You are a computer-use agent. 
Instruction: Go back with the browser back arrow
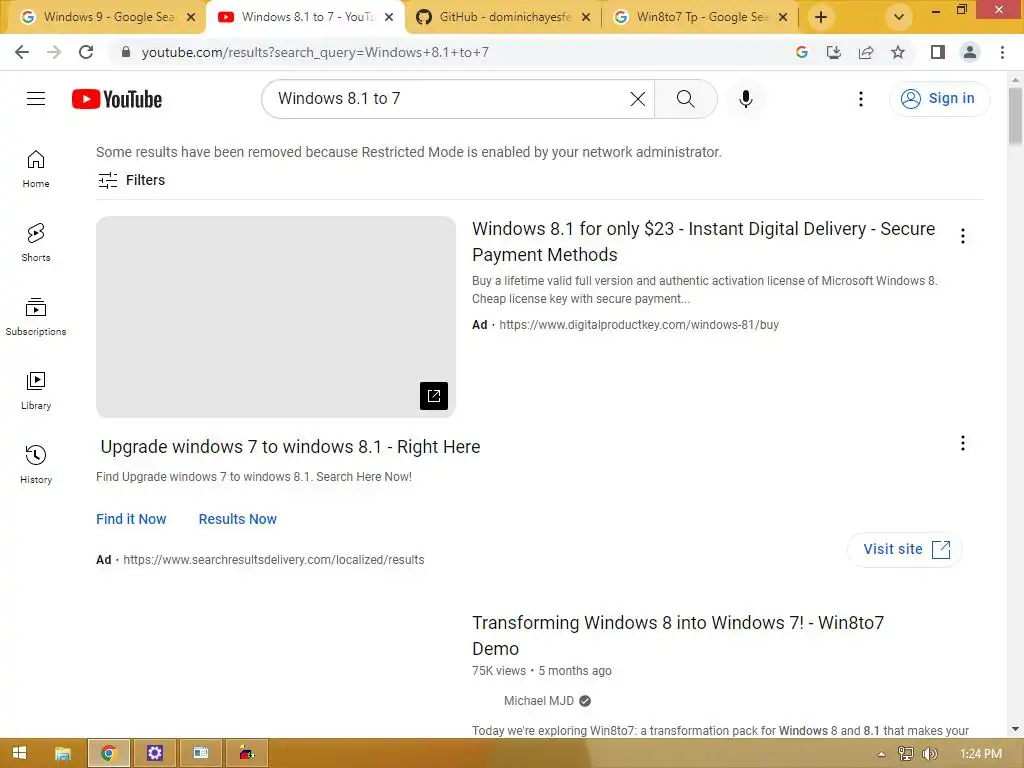pyautogui.click(x=22, y=52)
